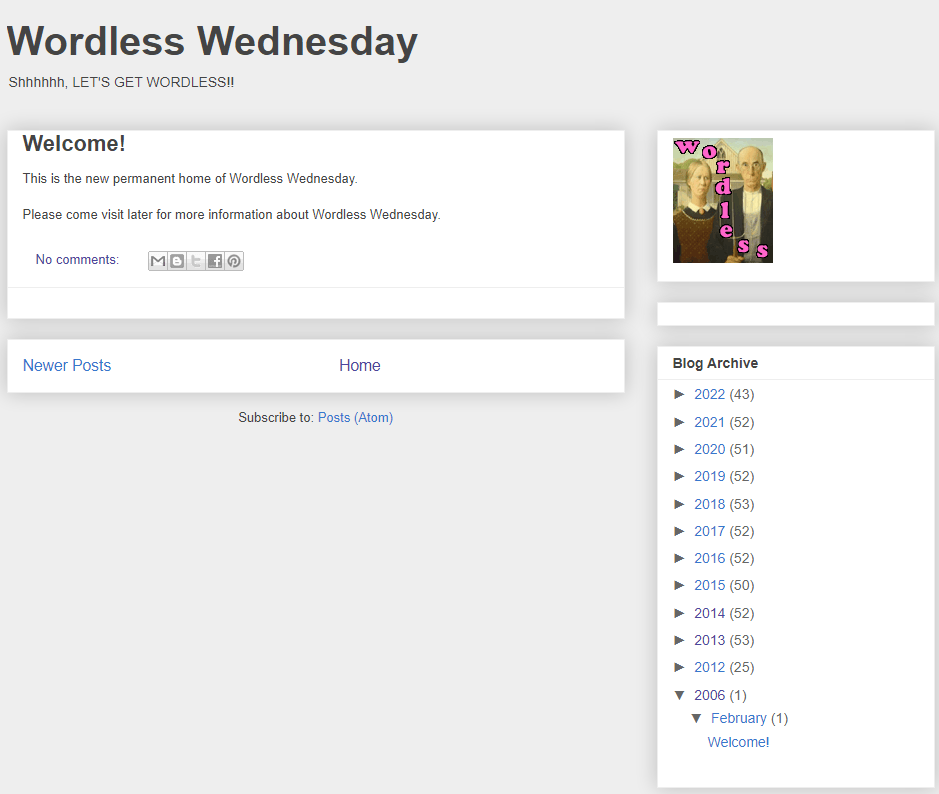The image size is (939, 794).
Task: Click the Wordless American Gothic image
Action: point(722,200)
